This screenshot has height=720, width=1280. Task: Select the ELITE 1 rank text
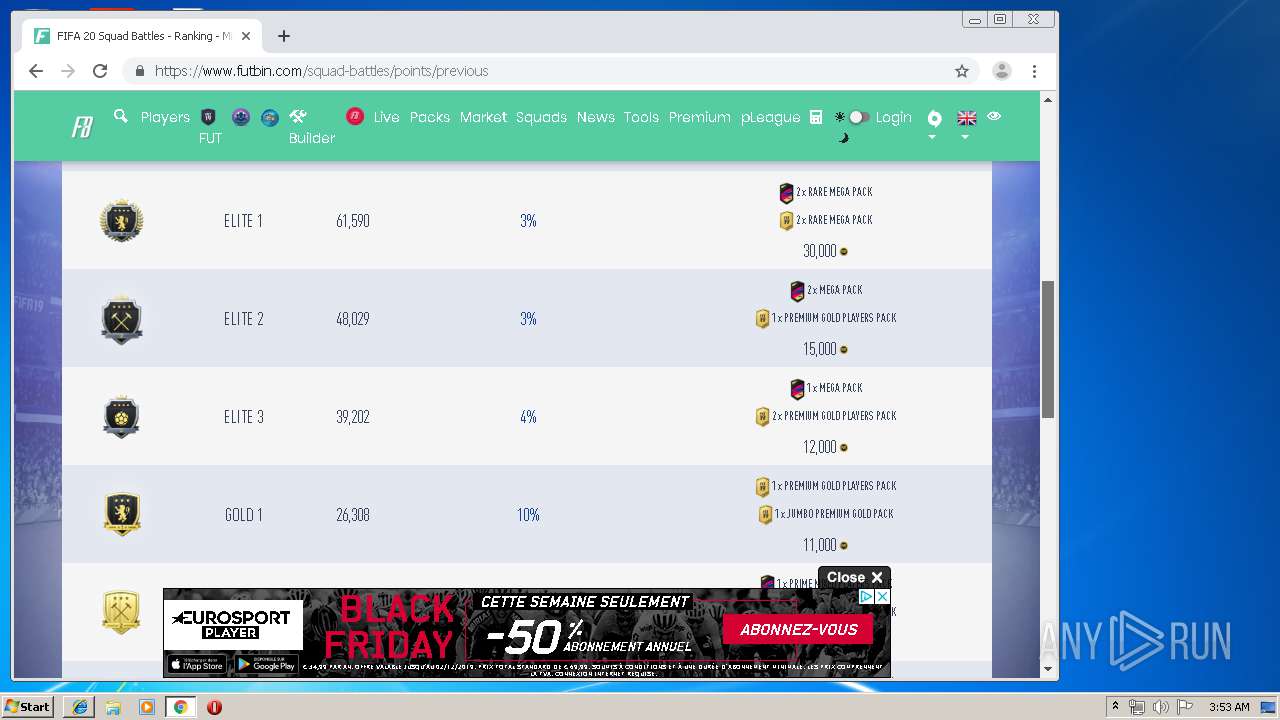tap(243, 221)
